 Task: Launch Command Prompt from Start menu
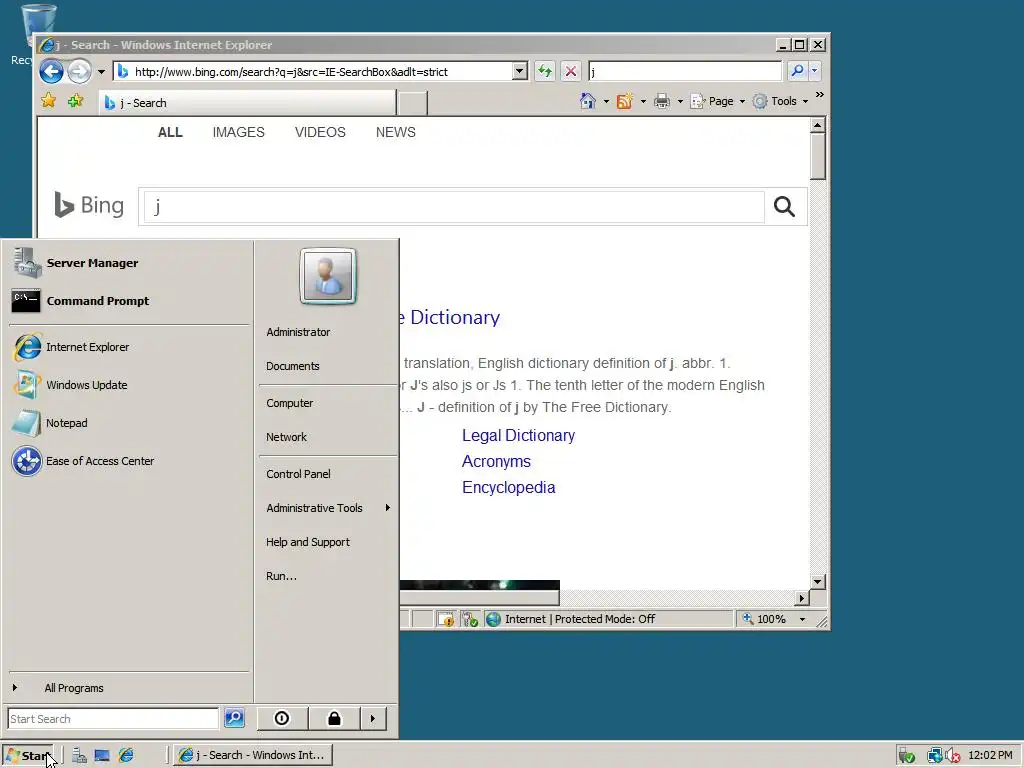(129, 300)
